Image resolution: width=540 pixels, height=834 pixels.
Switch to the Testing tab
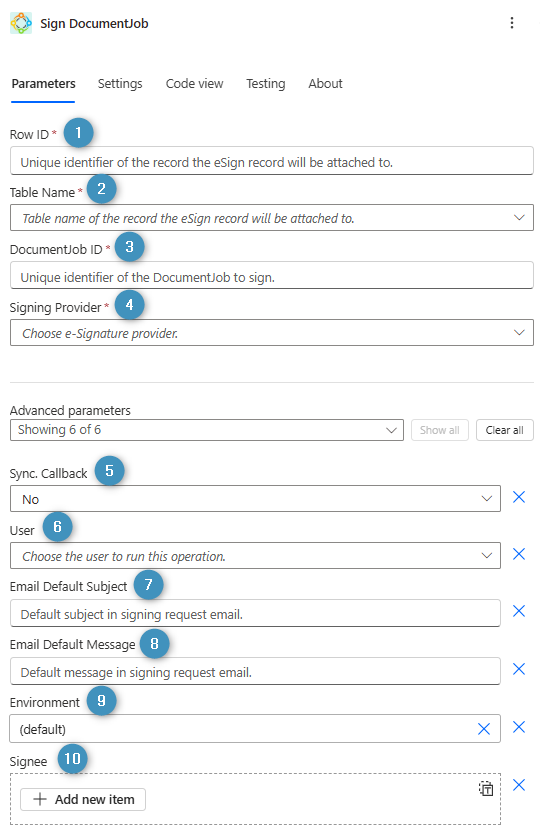[265, 84]
